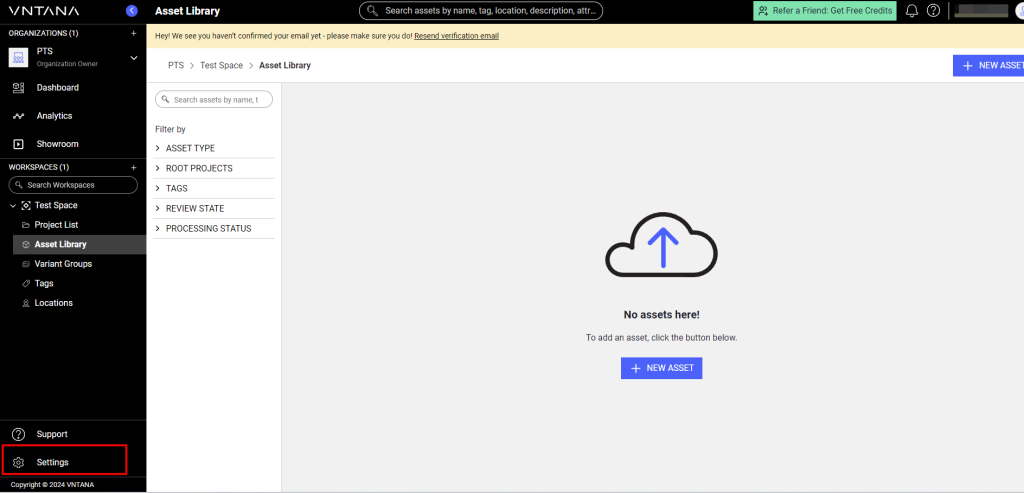
Task: Click Refer a Friend: Get Free Credits
Action: coord(825,11)
